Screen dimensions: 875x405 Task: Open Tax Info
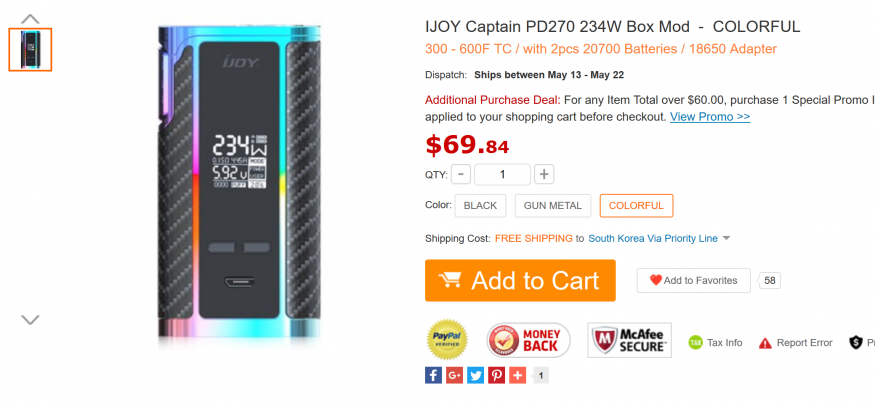[x=715, y=342]
